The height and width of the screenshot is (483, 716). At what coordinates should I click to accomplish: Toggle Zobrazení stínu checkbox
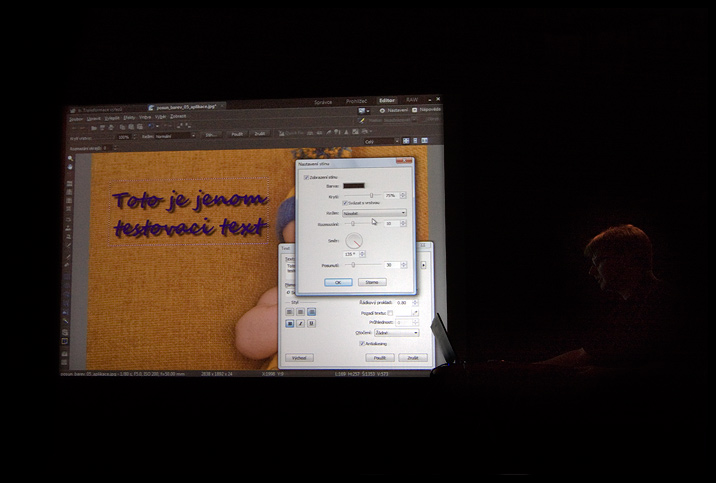coord(306,177)
